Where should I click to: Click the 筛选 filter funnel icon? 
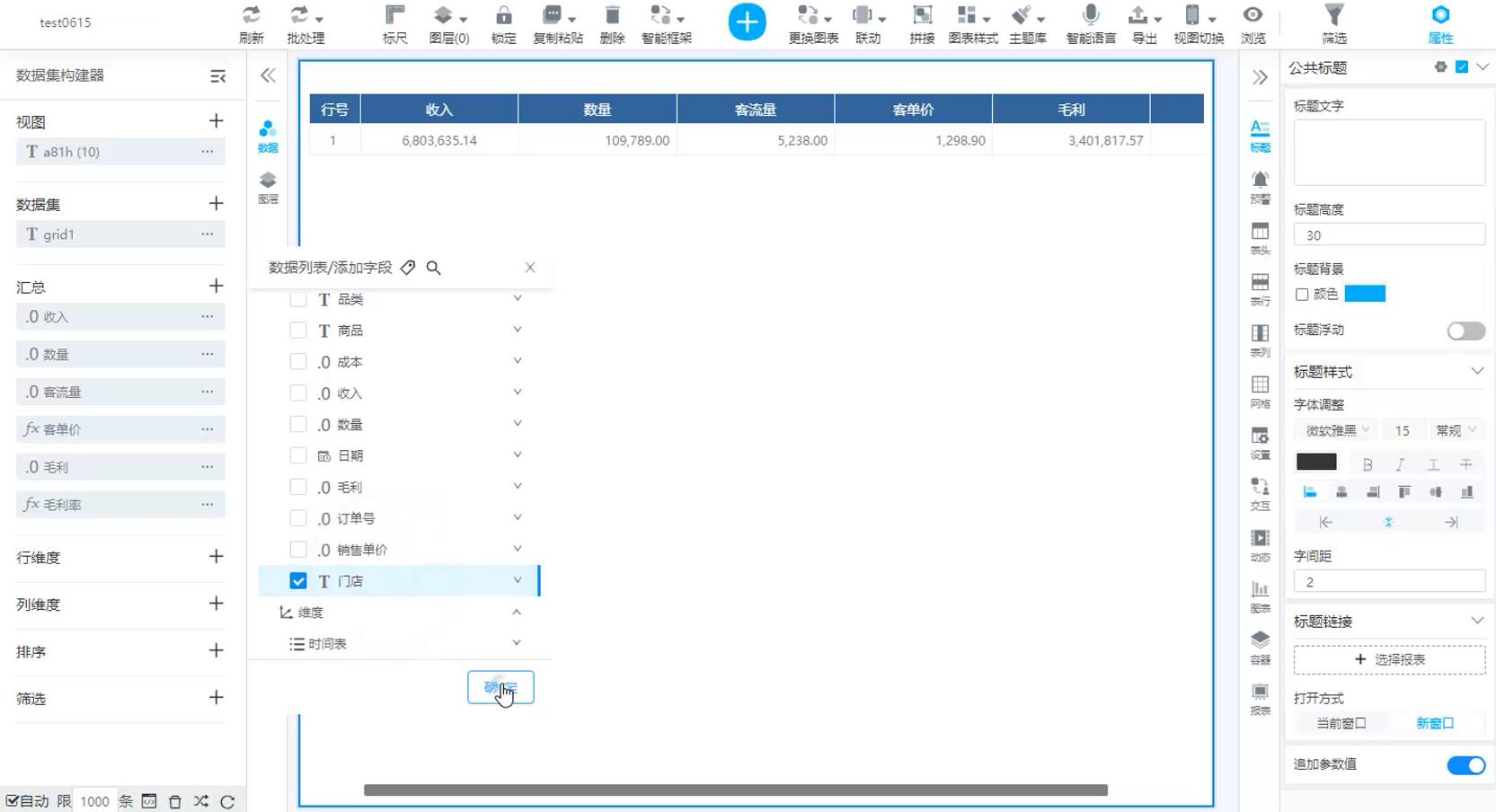click(1334, 15)
